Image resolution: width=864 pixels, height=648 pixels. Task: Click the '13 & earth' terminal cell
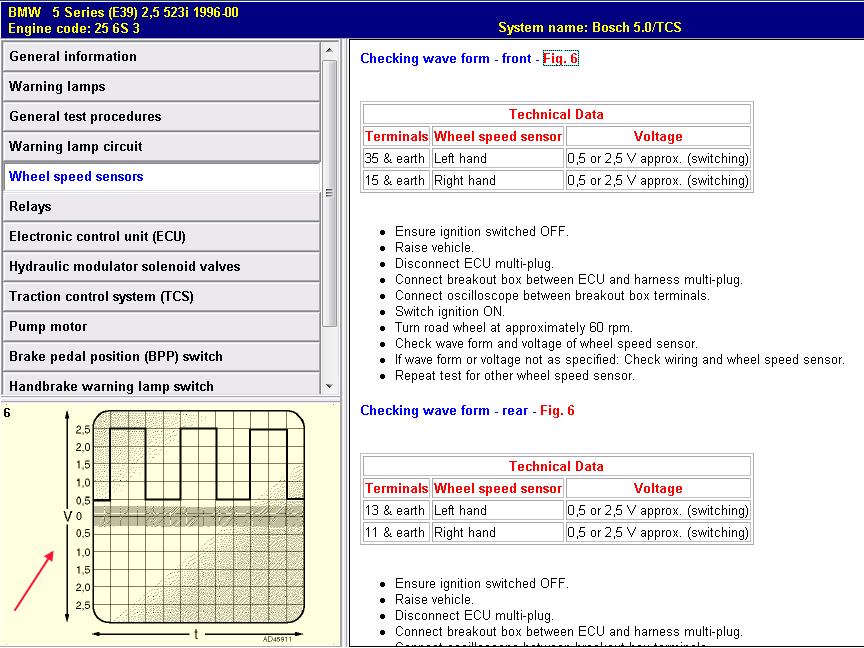pos(395,511)
